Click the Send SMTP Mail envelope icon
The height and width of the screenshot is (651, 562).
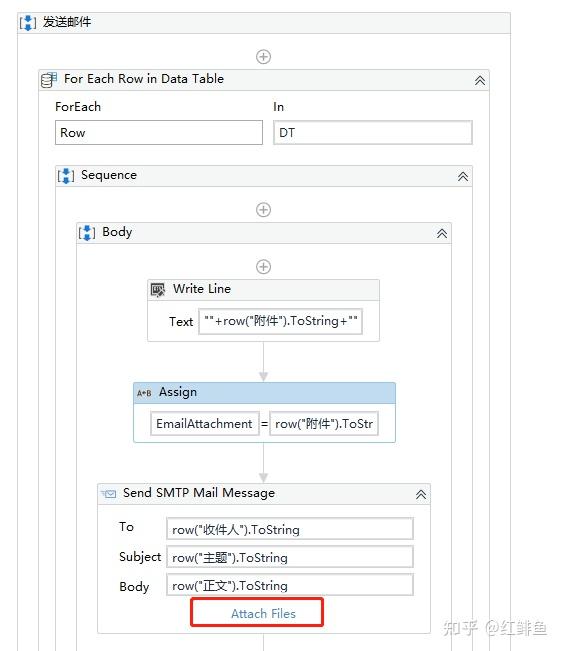click(x=109, y=494)
